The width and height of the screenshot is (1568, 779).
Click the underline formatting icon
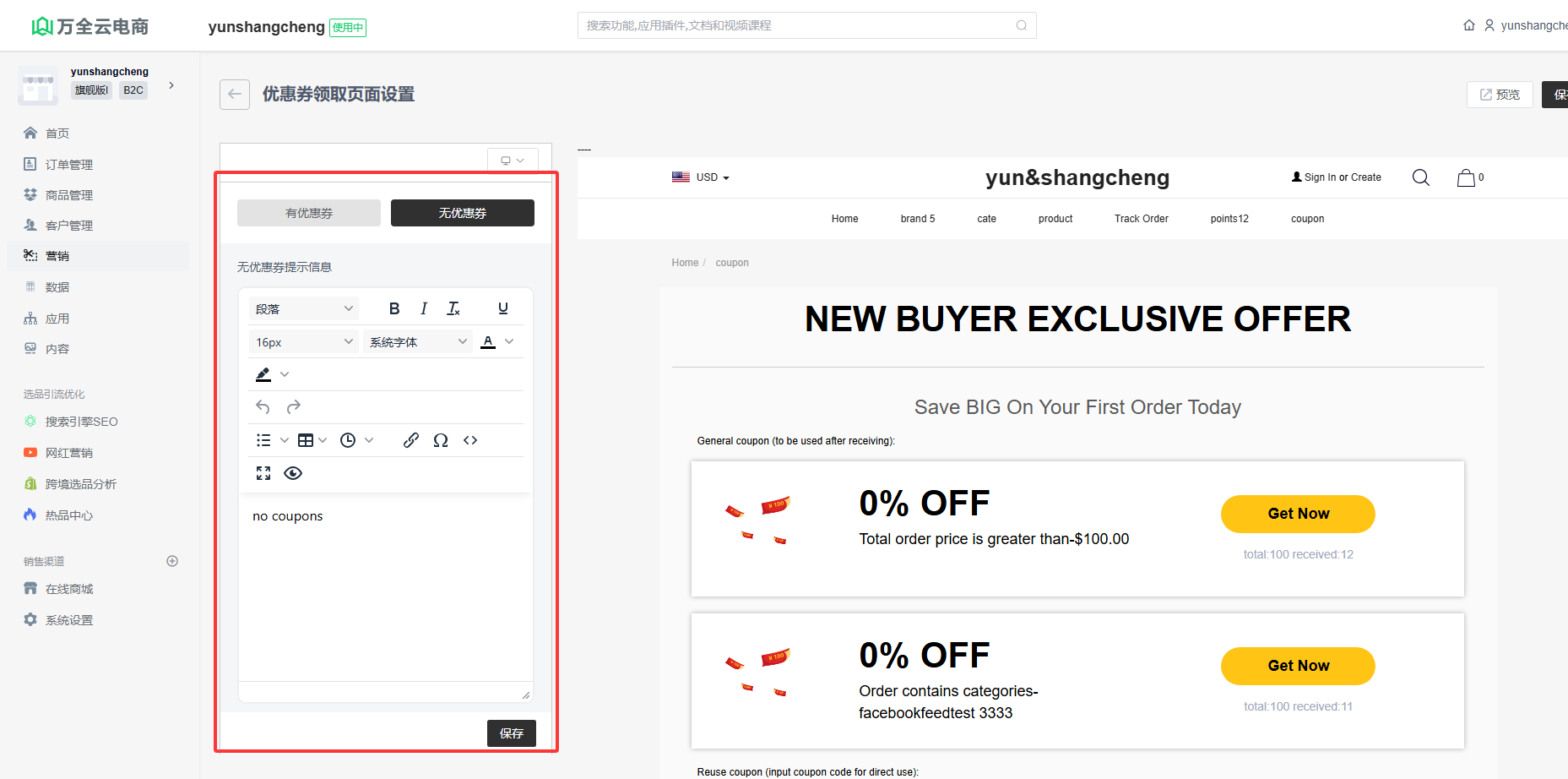[503, 308]
